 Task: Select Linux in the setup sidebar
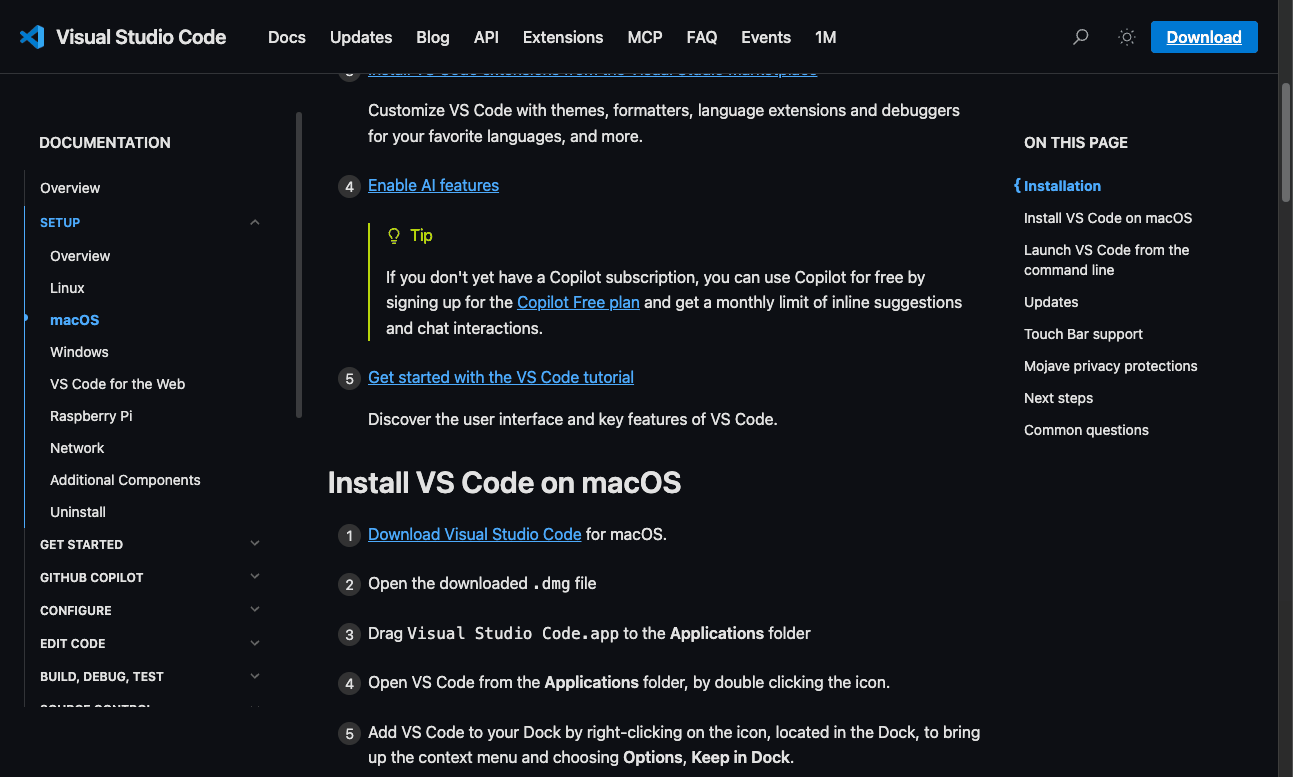pos(67,288)
